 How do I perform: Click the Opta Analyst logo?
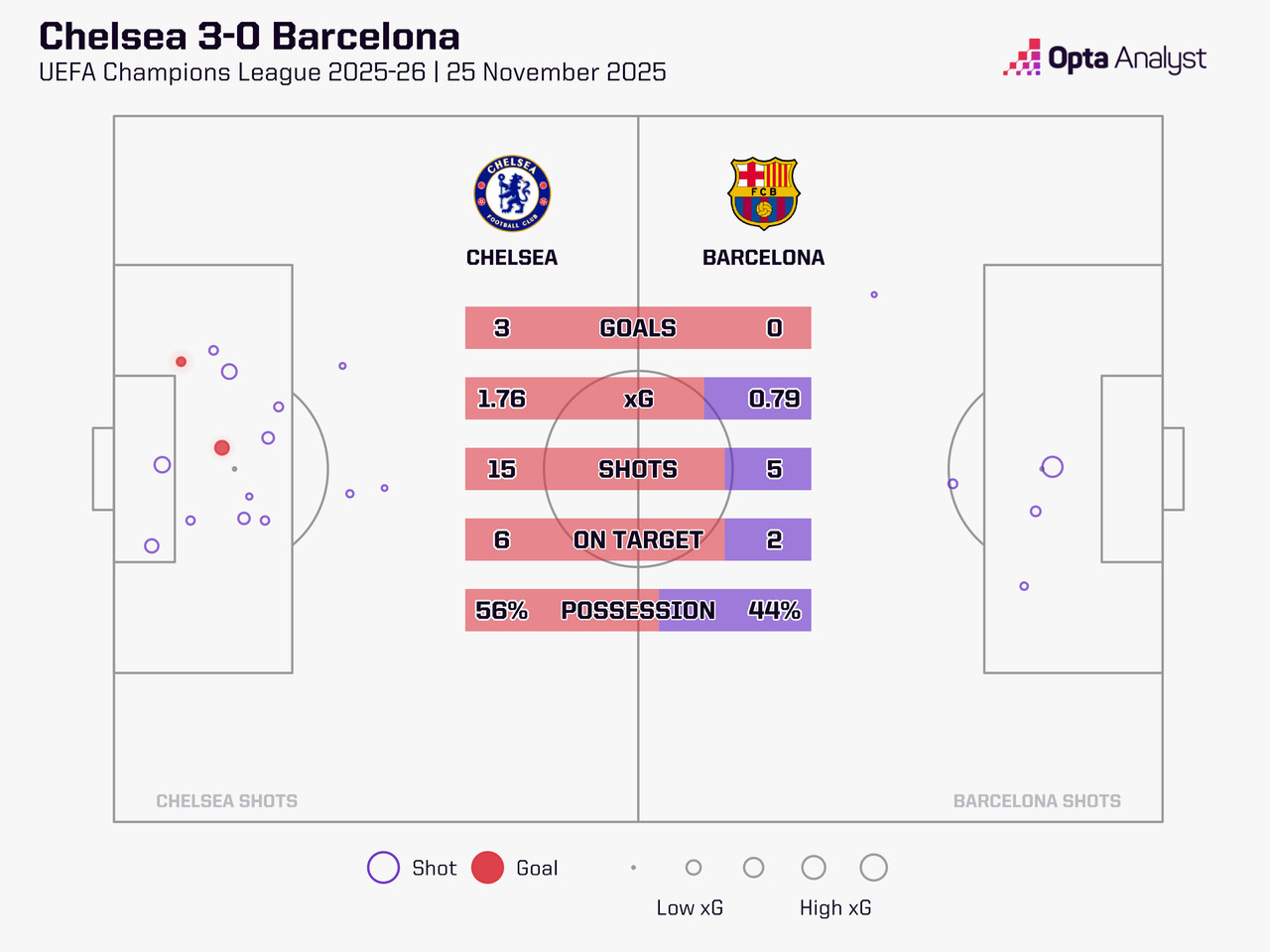click(x=1105, y=59)
